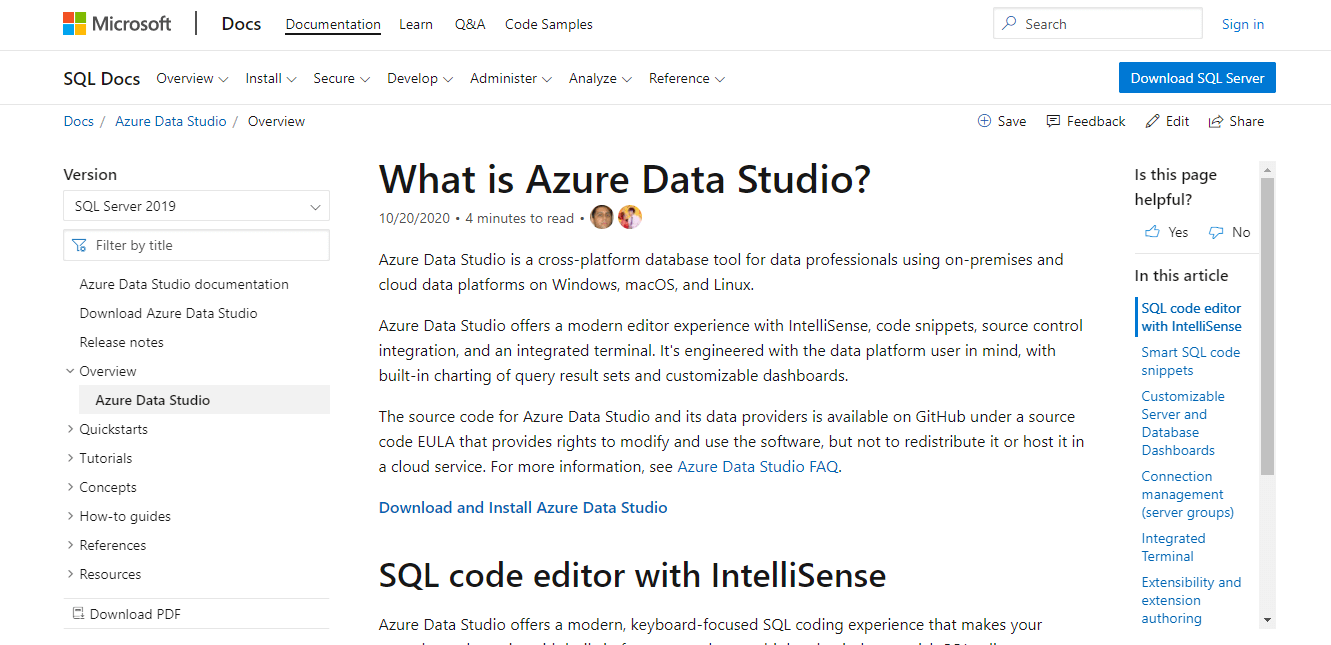Open the Analyze dropdown menu
This screenshot has width=1331, height=645.
(x=600, y=78)
